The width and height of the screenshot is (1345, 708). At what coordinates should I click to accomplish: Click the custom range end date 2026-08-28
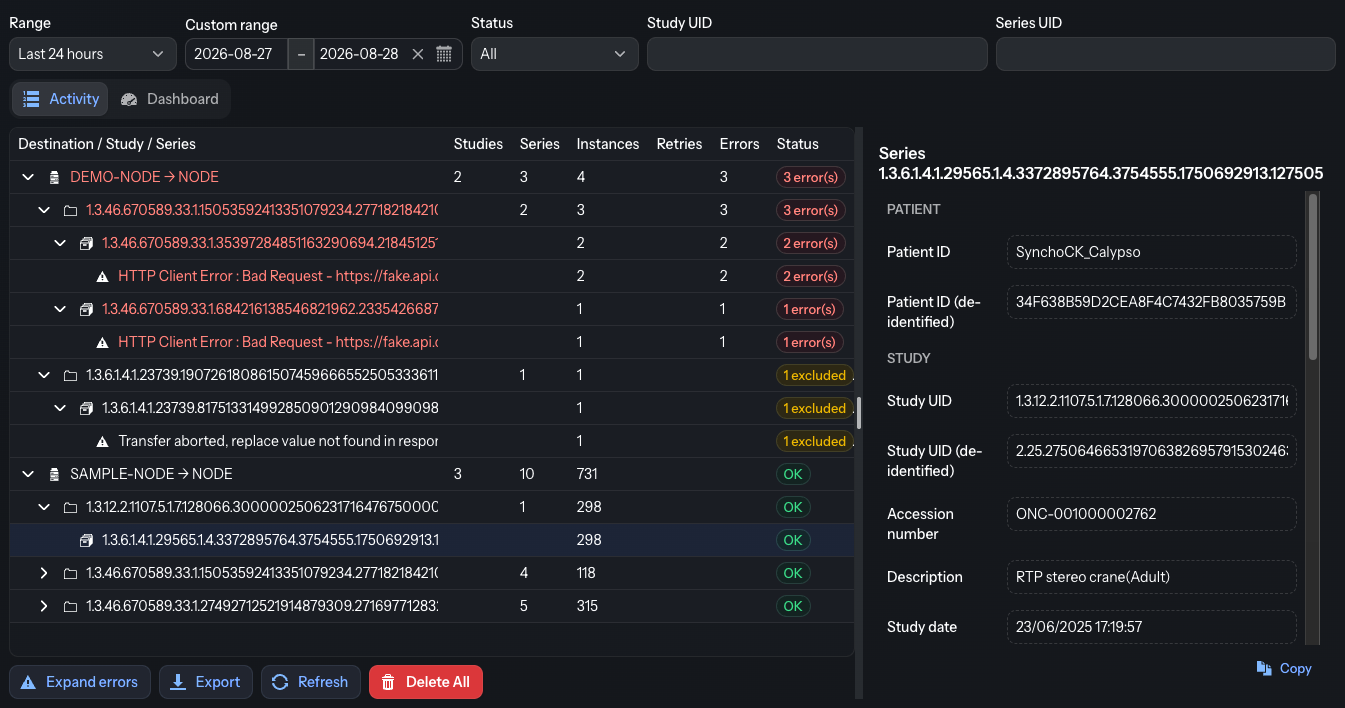point(359,54)
